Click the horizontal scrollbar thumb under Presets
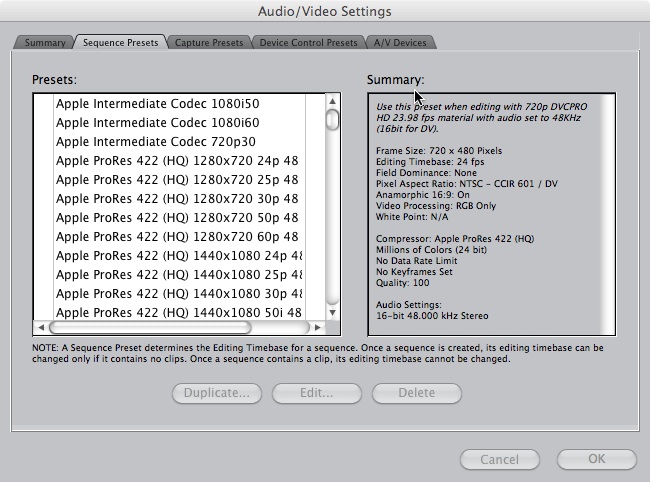Image resolution: width=650 pixels, height=482 pixels. (x=150, y=327)
